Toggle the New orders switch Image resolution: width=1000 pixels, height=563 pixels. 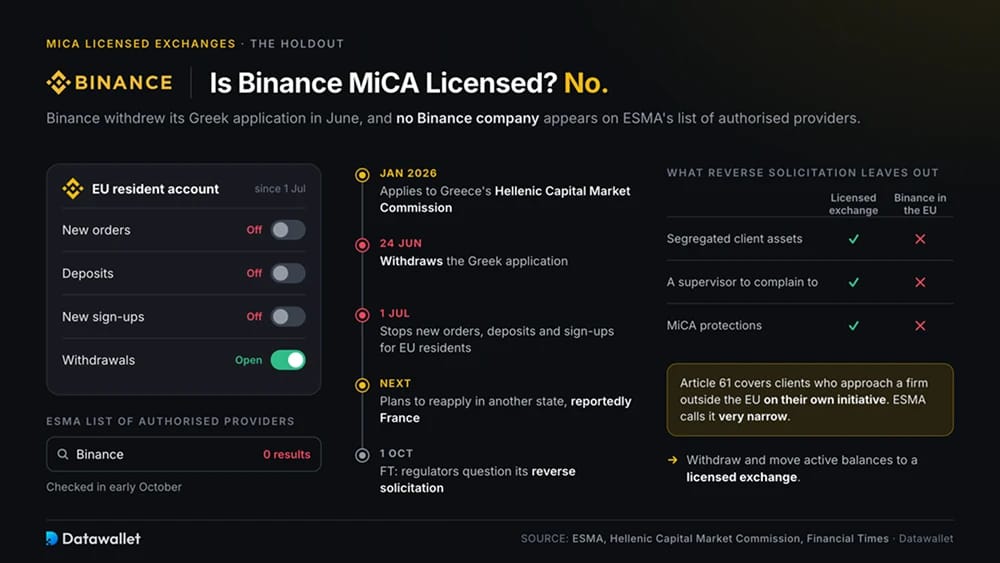click(x=288, y=230)
